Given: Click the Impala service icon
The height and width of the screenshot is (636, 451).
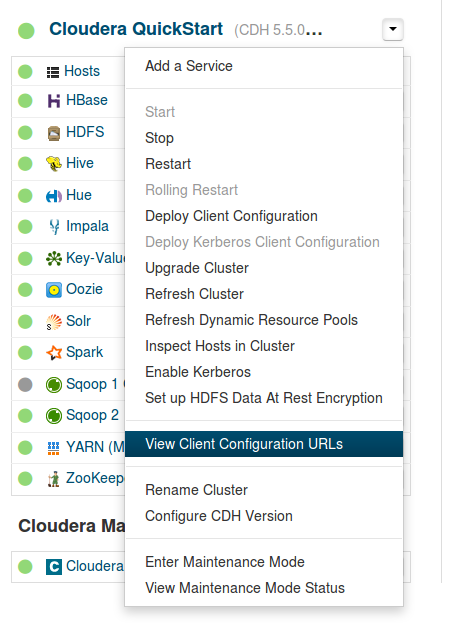Looking at the screenshot, I should (x=54, y=227).
